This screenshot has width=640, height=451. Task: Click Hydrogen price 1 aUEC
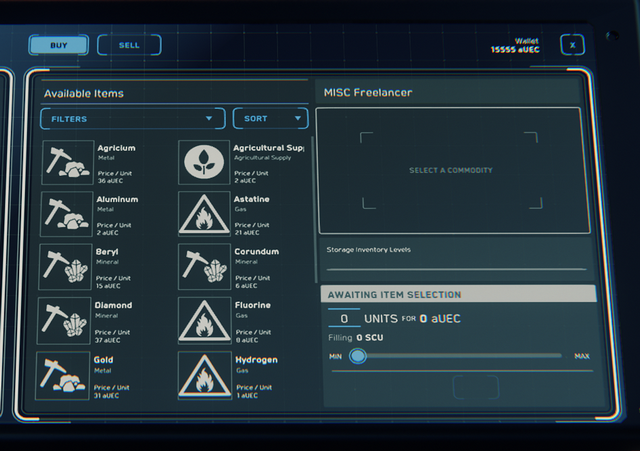coord(247,395)
